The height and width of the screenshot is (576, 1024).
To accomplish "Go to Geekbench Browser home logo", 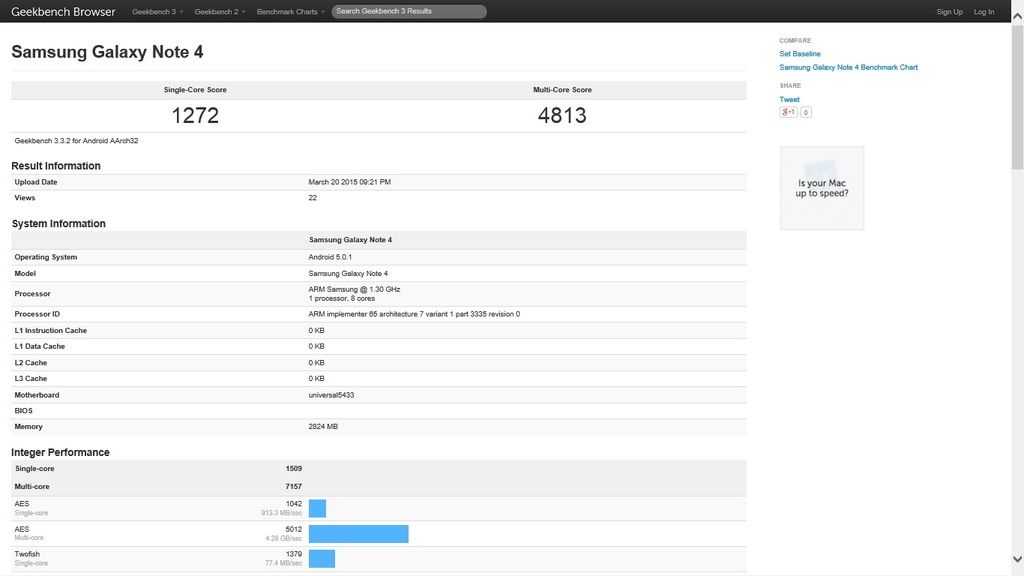I will coord(63,12).
